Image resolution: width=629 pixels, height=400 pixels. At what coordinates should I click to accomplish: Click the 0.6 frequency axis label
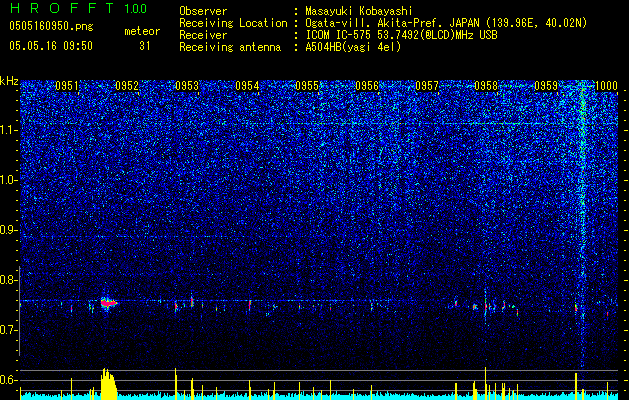coord(9,380)
